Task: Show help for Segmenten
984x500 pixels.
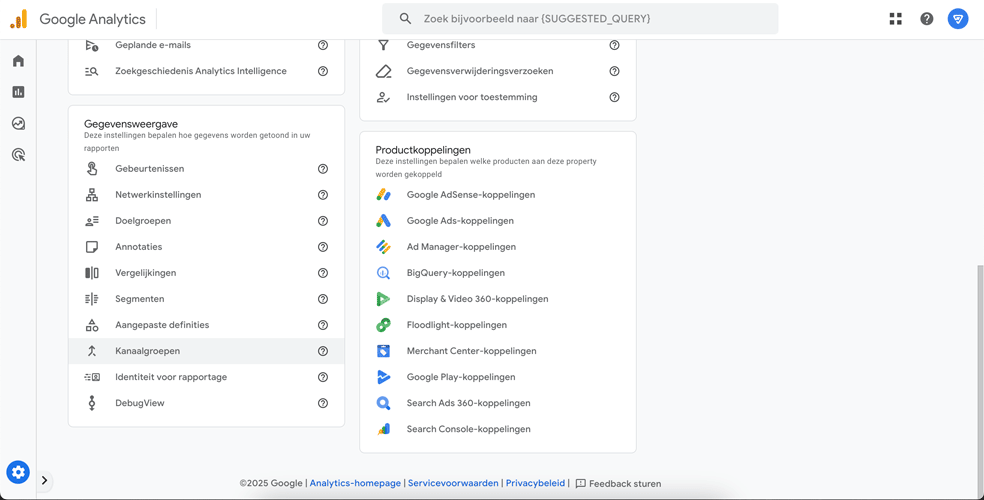Action: point(323,299)
